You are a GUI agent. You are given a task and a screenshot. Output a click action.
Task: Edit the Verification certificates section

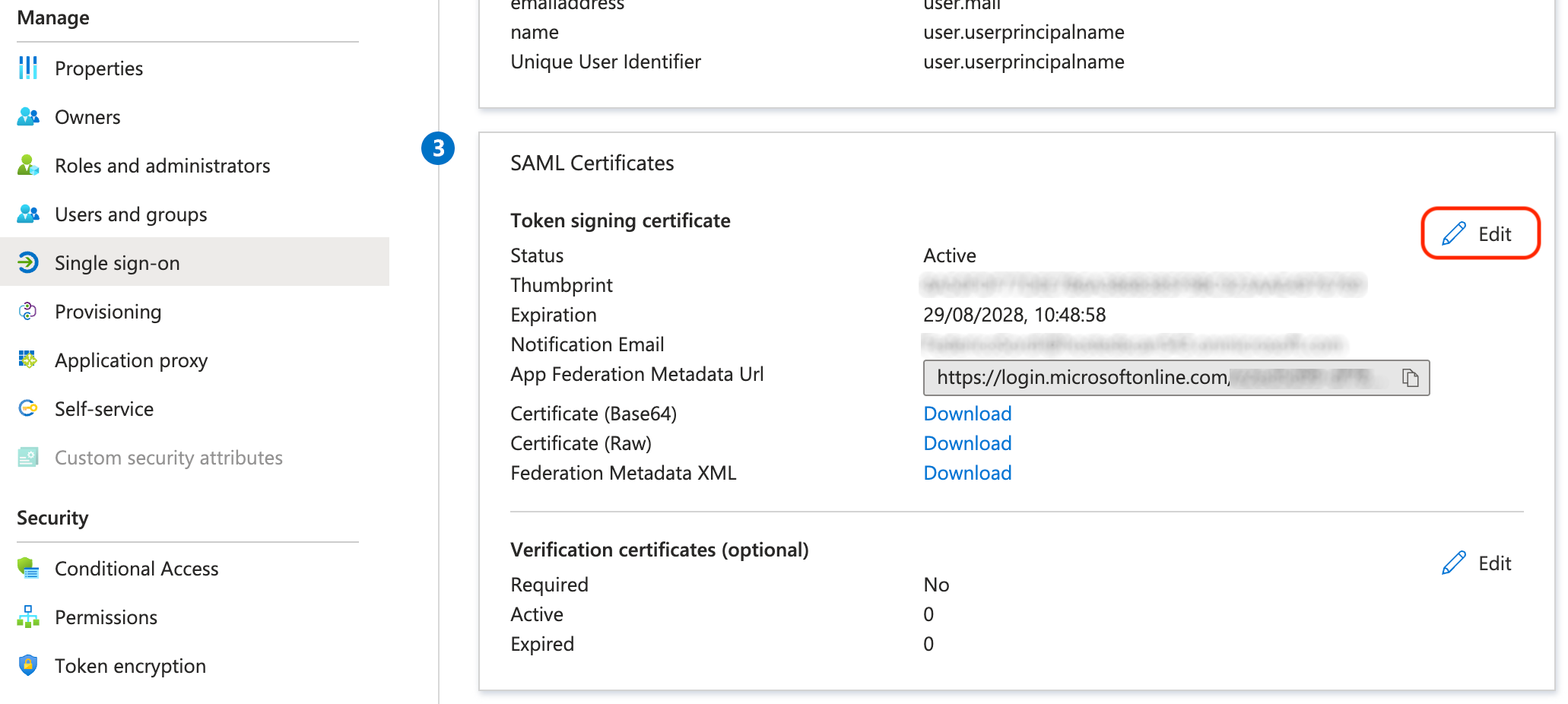[1477, 563]
